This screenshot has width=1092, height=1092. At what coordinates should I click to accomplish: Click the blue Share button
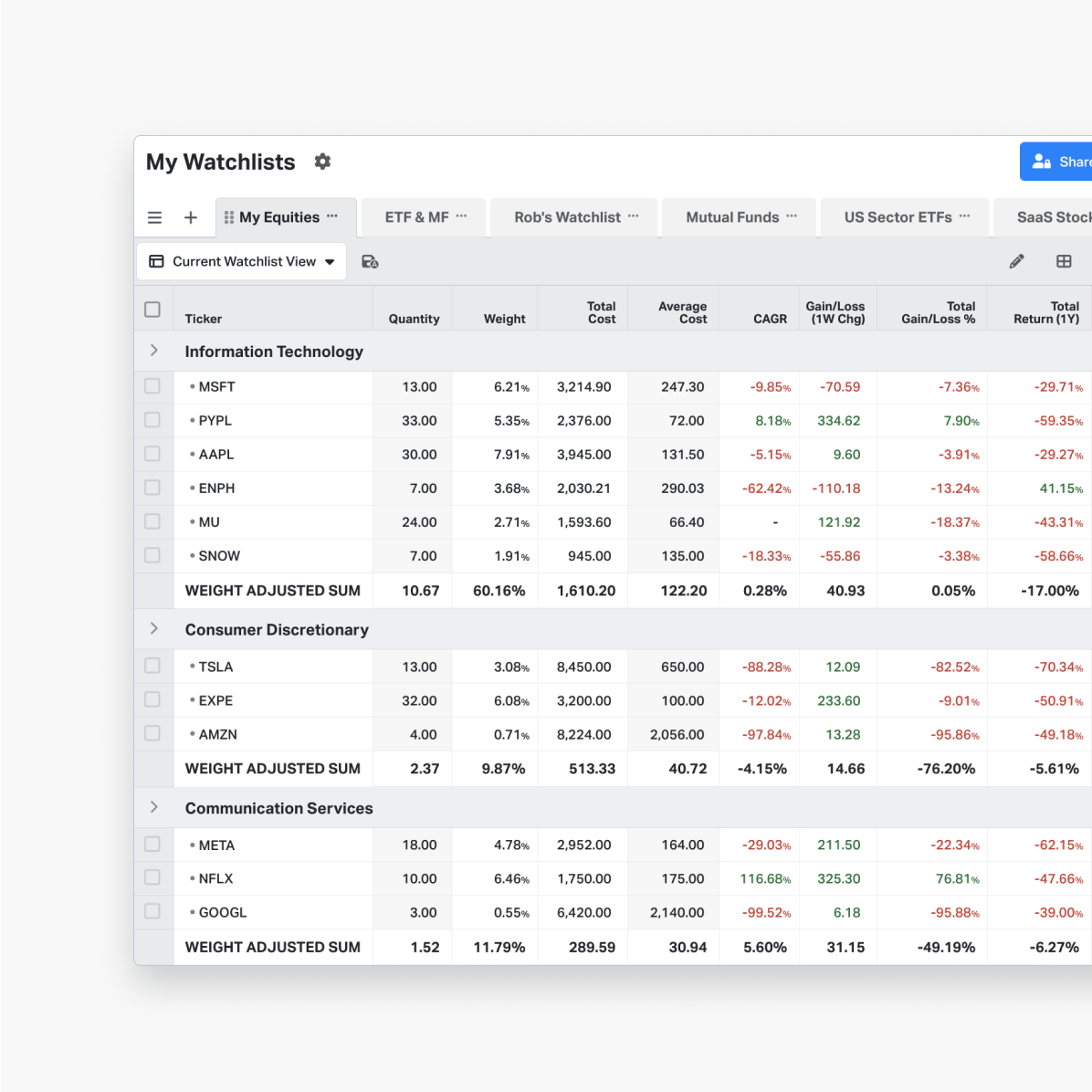1055,162
